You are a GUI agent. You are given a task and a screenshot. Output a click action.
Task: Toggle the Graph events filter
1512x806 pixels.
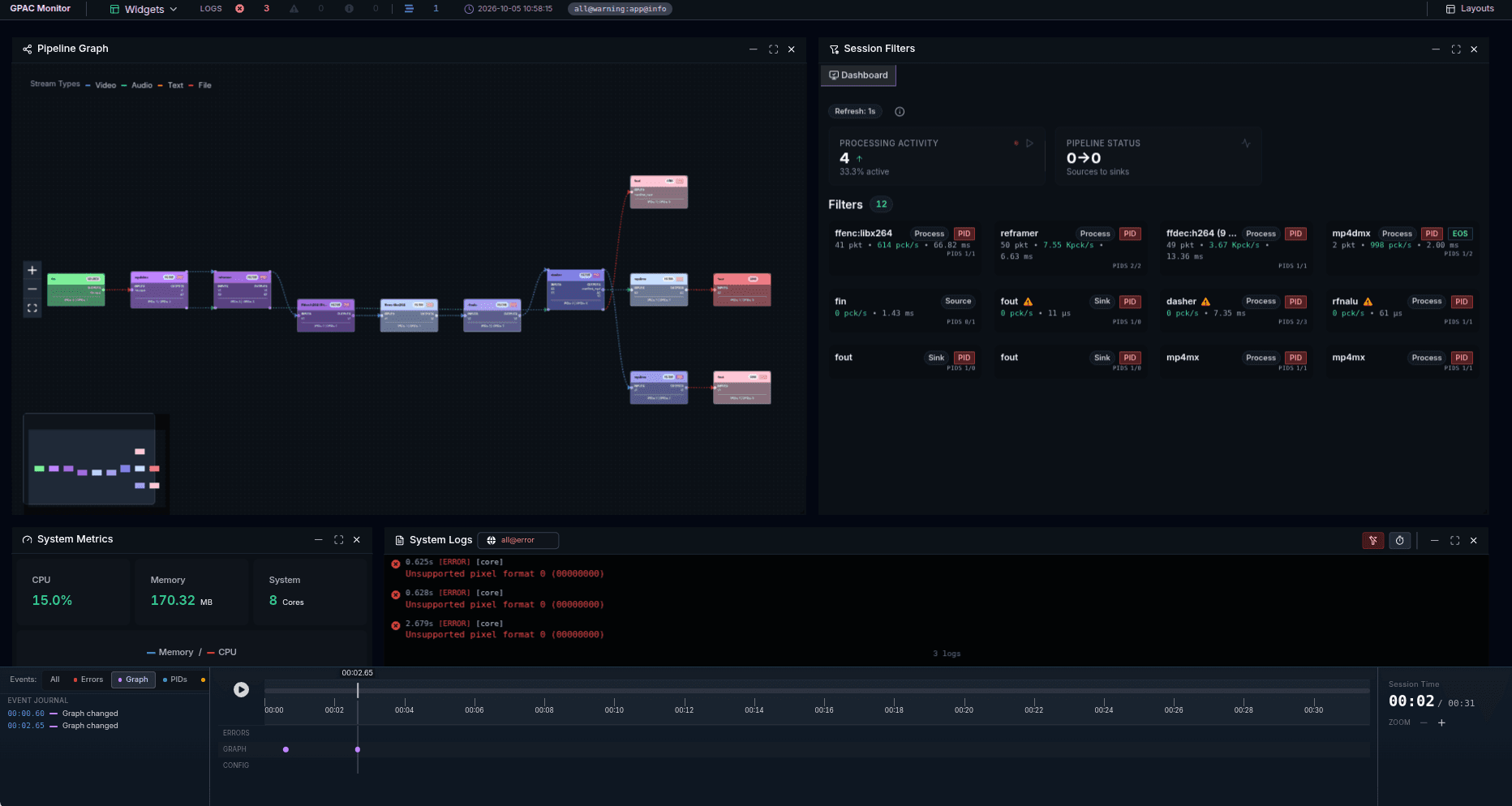pos(133,680)
